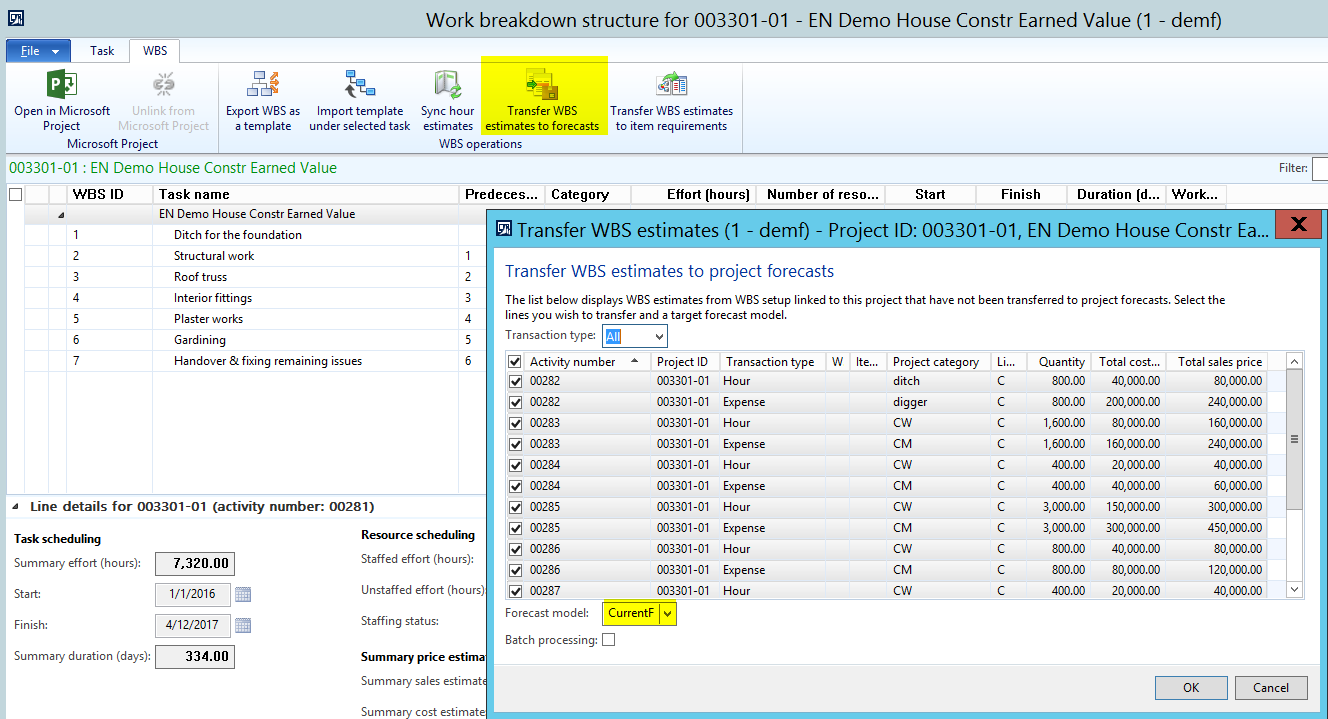Click Export WBS as a template icon
Image resolution: width=1328 pixels, height=719 pixels.
(x=263, y=85)
